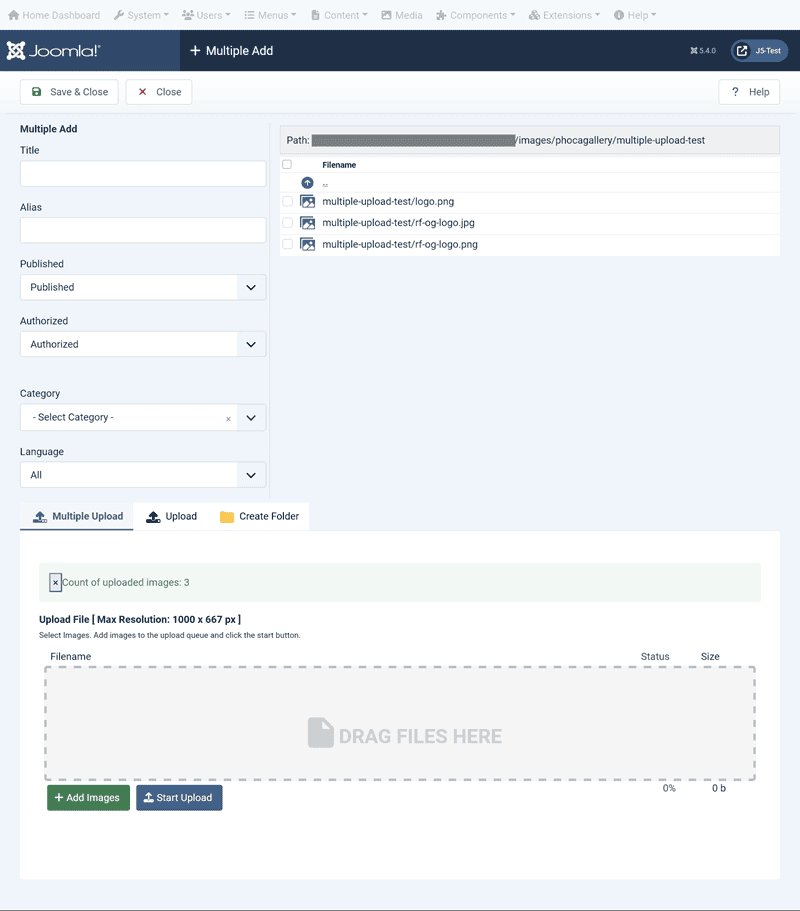800x911 pixels.
Task: Open the Language dropdown
Action: click(x=143, y=475)
